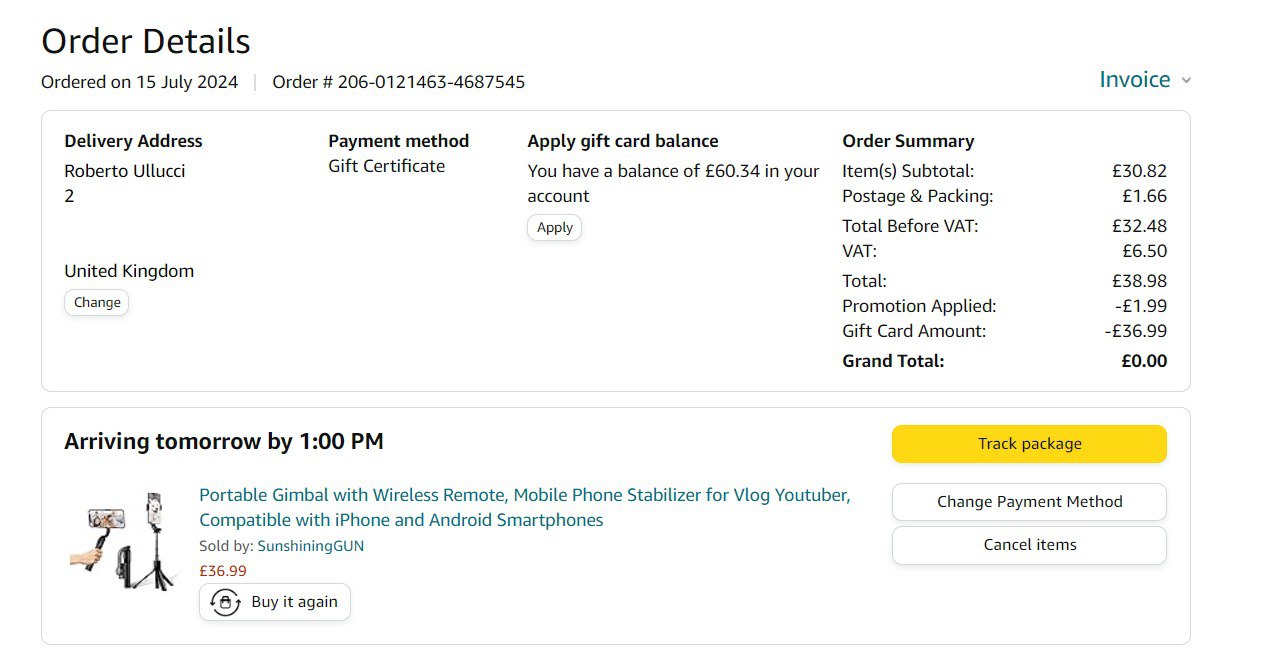The height and width of the screenshot is (661, 1271).
Task: Apply the gift card balance
Action: [554, 227]
